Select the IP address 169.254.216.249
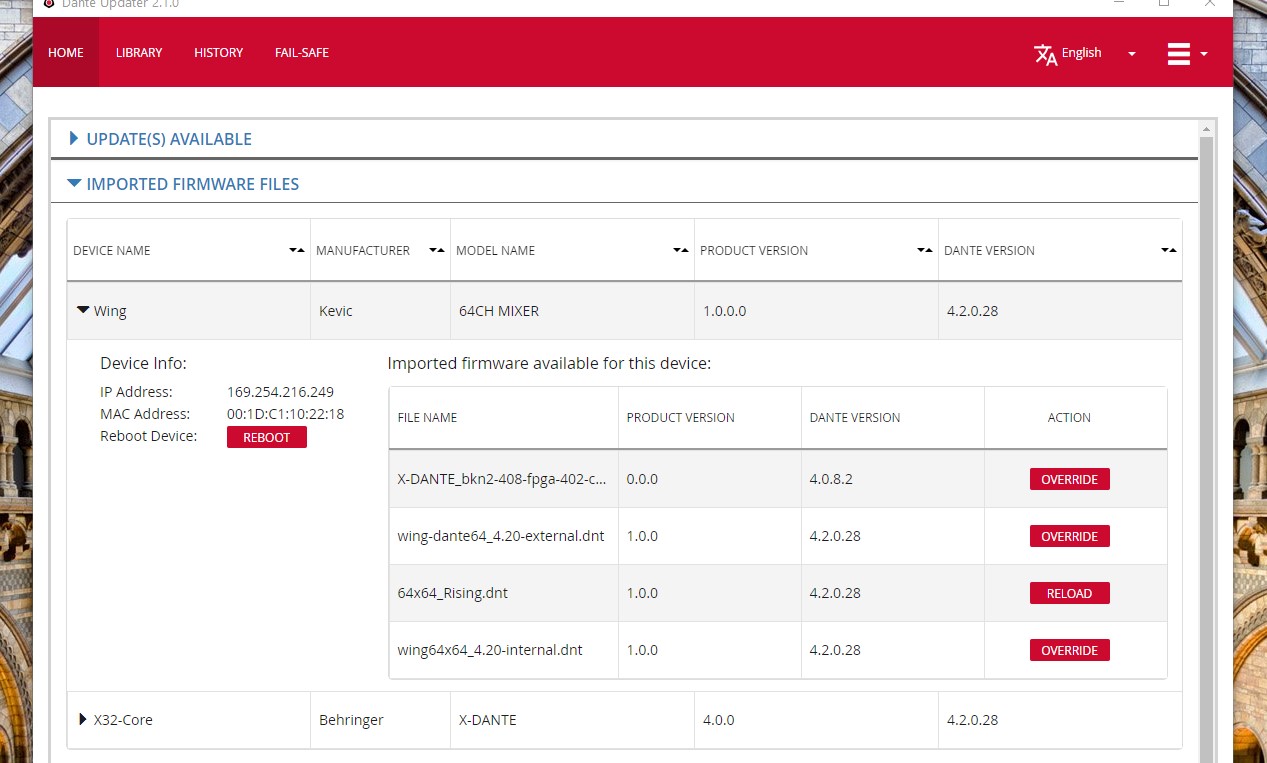This screenshot has width=1267, height=763. (280, 392)
